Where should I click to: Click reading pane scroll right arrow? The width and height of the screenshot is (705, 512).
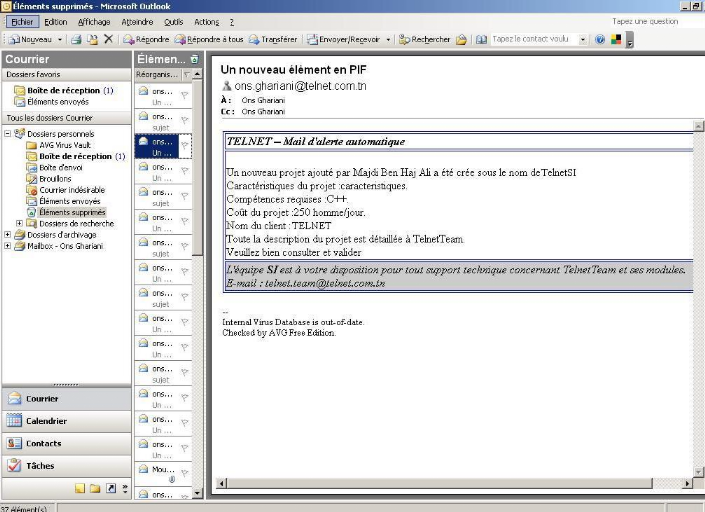click(x=687, y=484)
